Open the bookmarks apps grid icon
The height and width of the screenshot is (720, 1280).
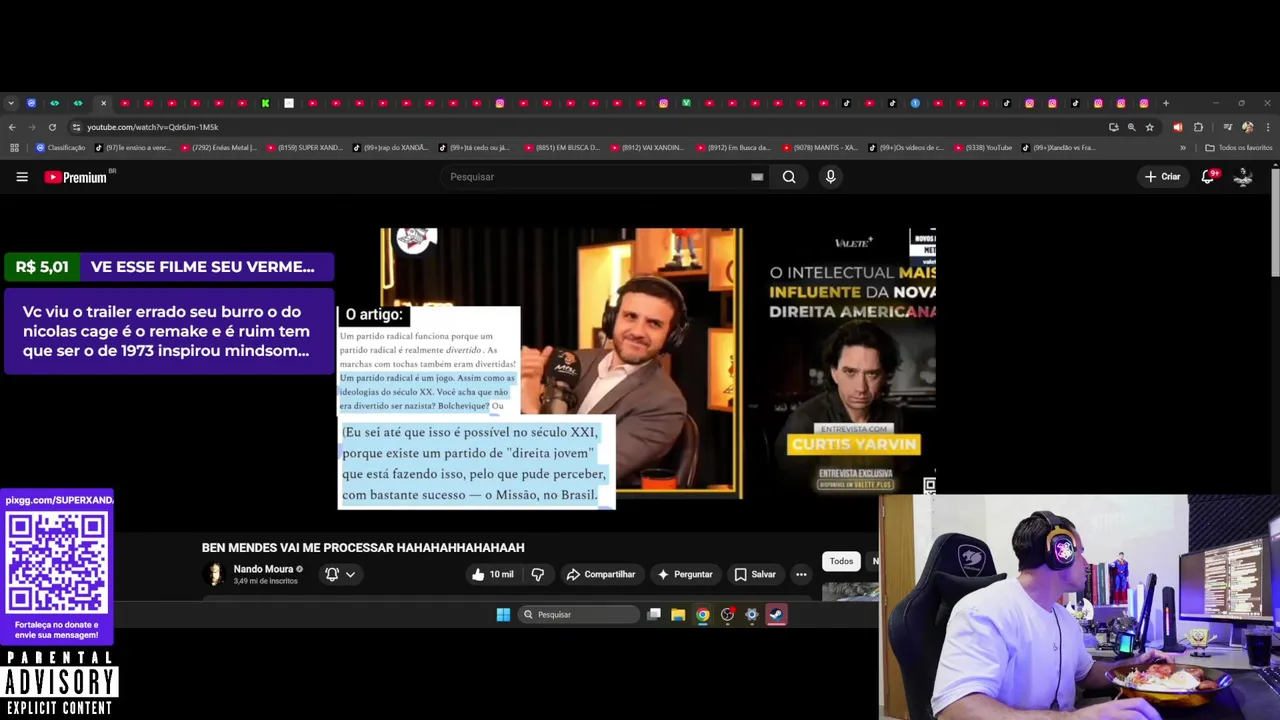pyautogui.click(x=14, y=148)
